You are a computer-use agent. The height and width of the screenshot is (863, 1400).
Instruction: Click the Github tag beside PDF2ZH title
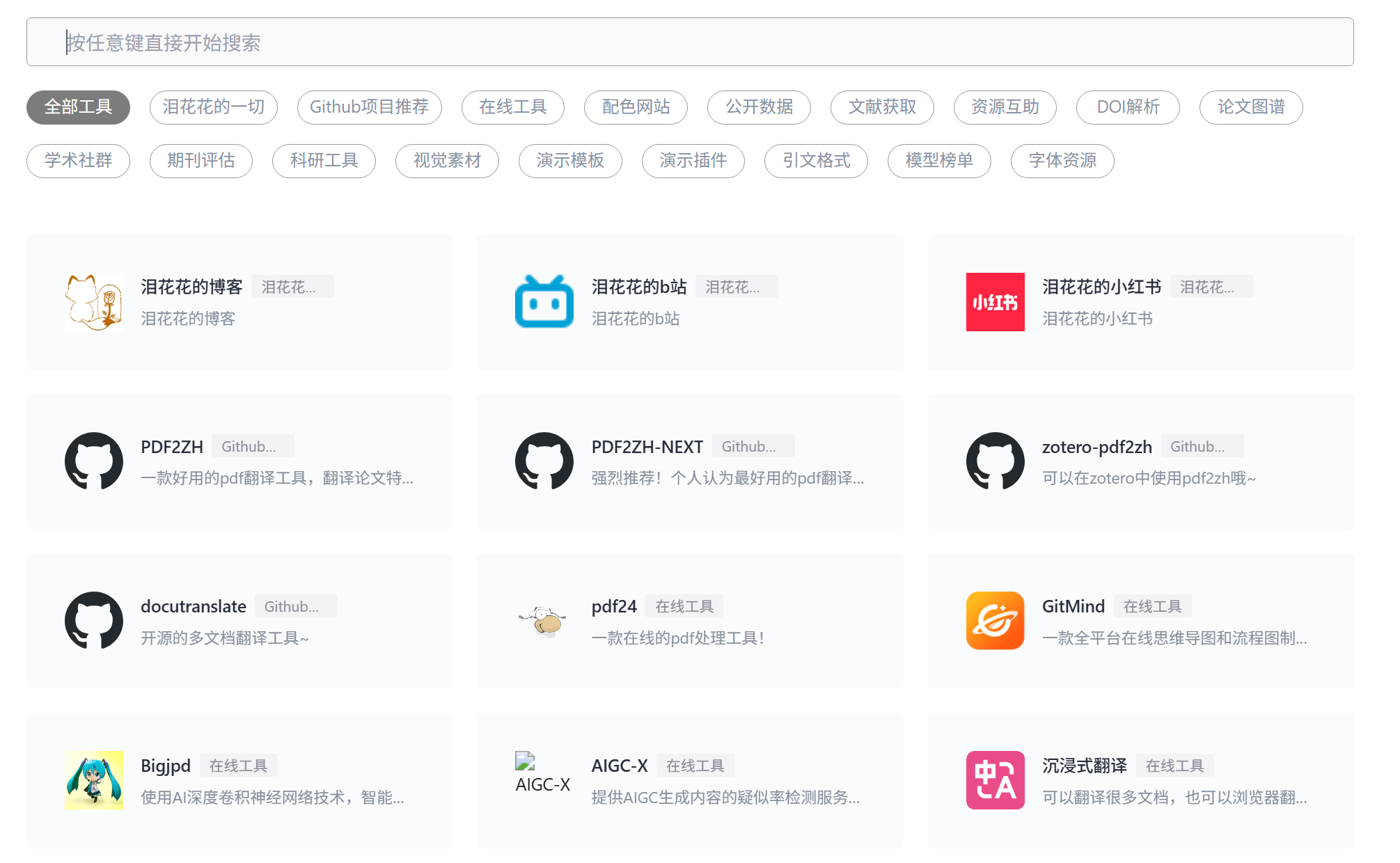pos(252,446)
